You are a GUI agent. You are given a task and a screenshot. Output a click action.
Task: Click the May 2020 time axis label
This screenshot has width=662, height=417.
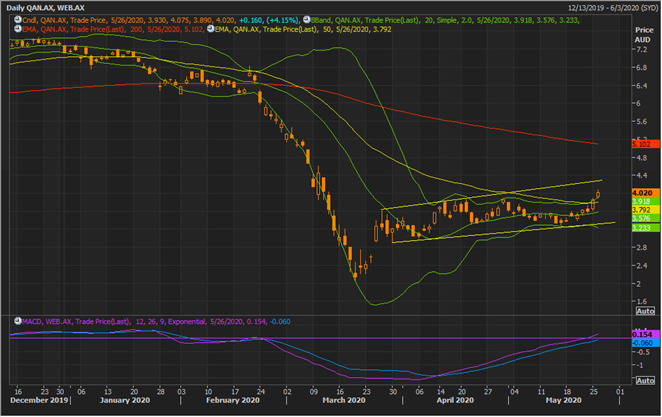tap(563, 400)
